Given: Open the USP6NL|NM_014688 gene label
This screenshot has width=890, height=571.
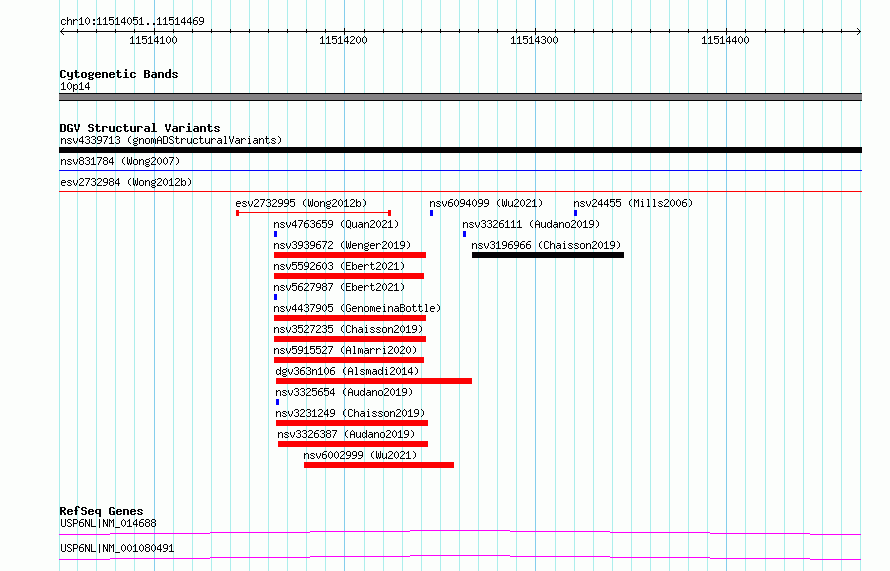Looking at the screenshot, I should (108, 523).
